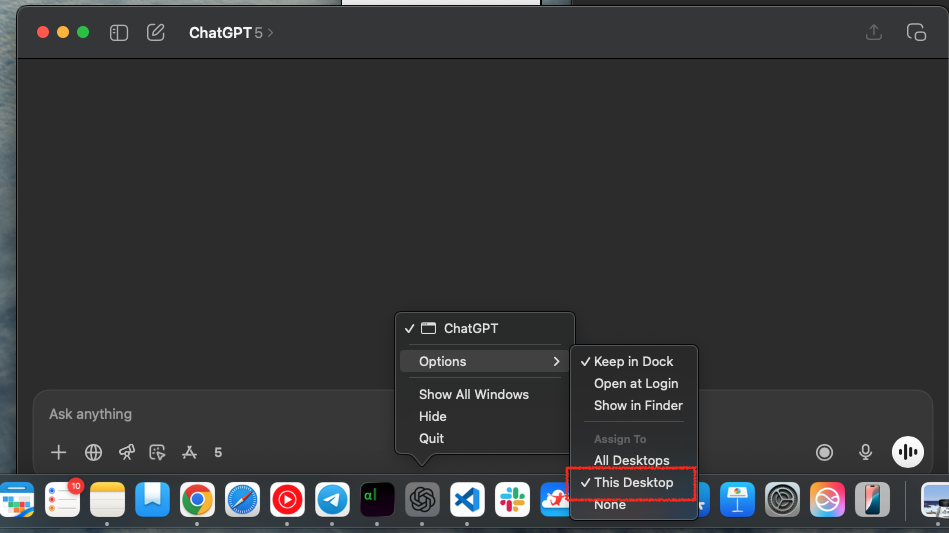The height and width of the screenshot is (533, 949).
Task: Open Telegram from the Dock
Action: tap(332, 500)
